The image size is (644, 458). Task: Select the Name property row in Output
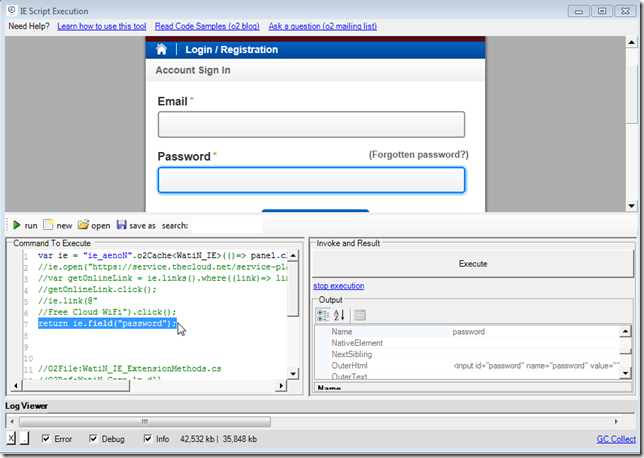tap(467, 331)
